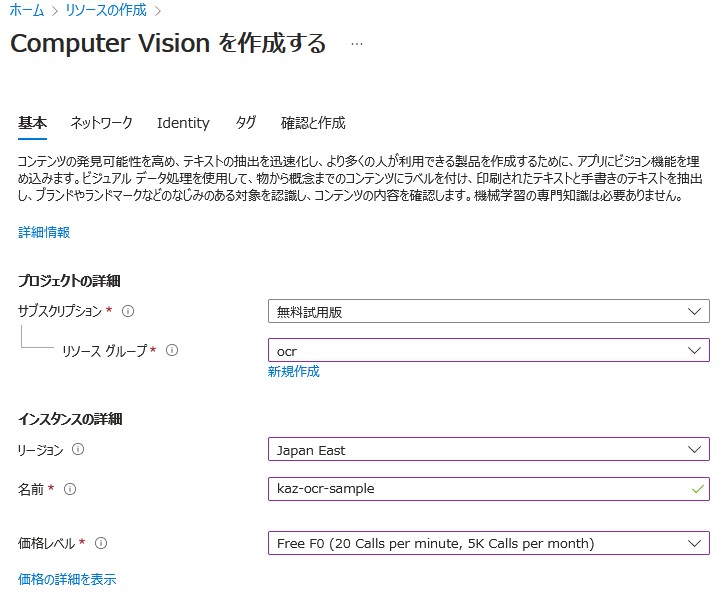Click info icon beside 名前 label
Screen dimensions: 721x604
(70, 489)
